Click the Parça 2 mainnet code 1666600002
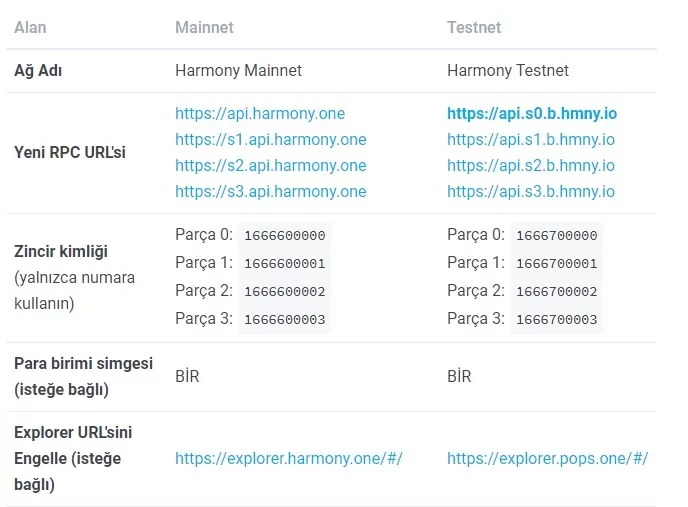This screenshot has width=688, height=507. pyautogui.click(x=284, y=292)
